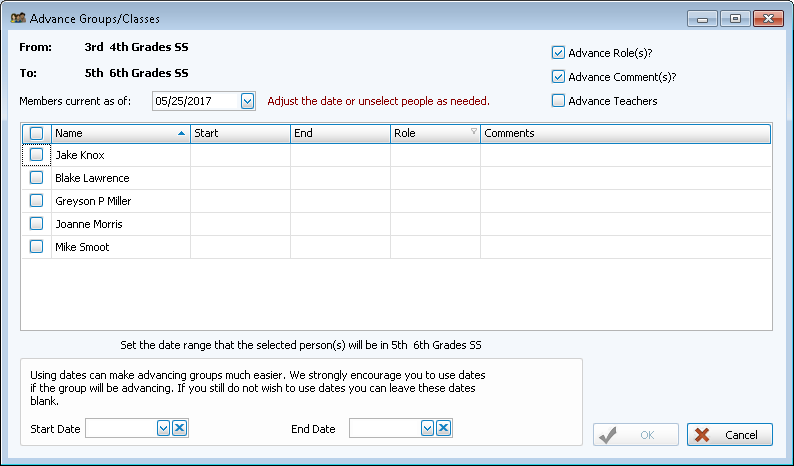The image size is (794, 466).
Task: Uncheck Advance Comment(s) option
Action: [x=559, y=76]
